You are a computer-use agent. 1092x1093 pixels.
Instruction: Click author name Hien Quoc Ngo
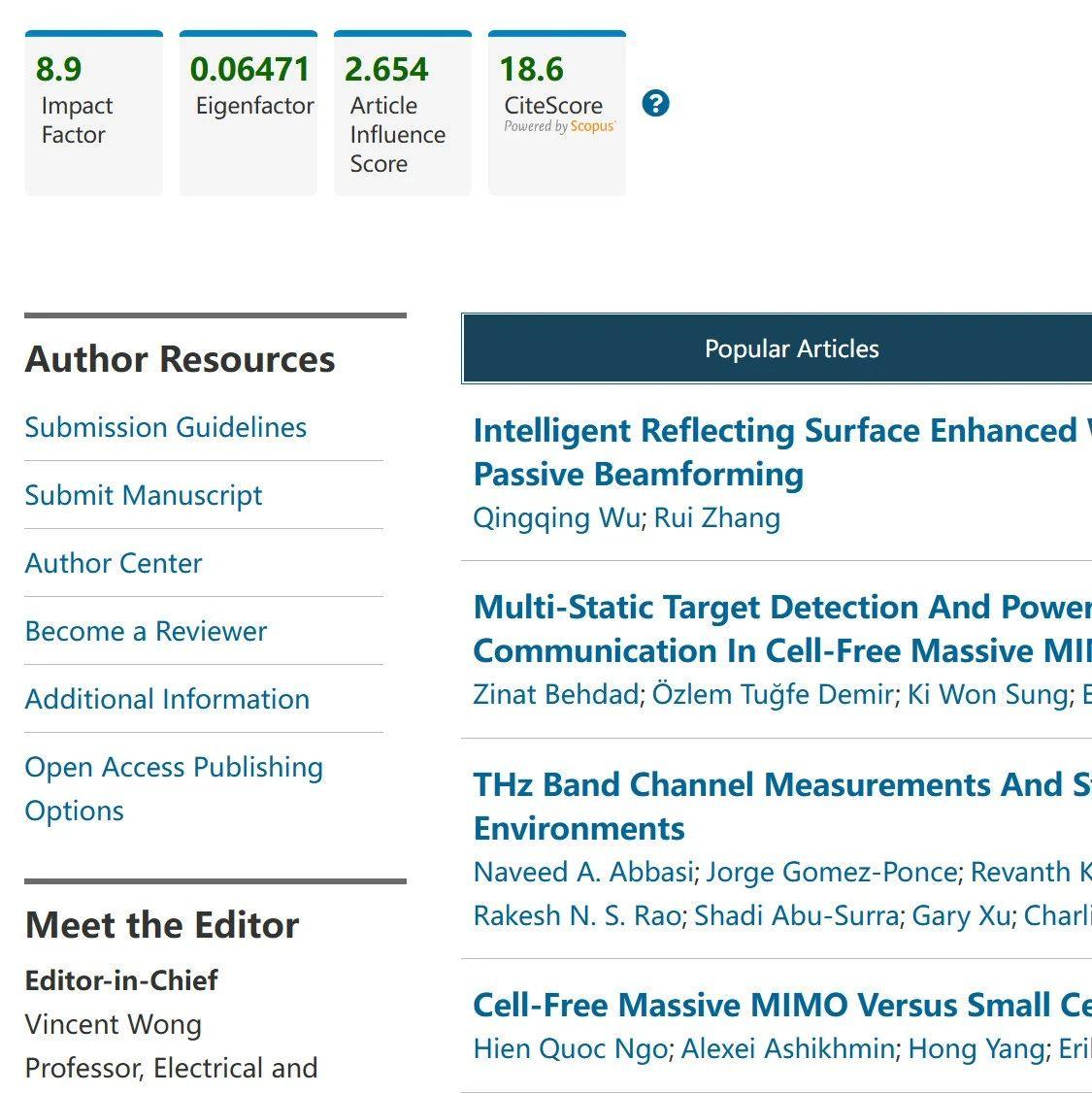(x=571, y=1048)
